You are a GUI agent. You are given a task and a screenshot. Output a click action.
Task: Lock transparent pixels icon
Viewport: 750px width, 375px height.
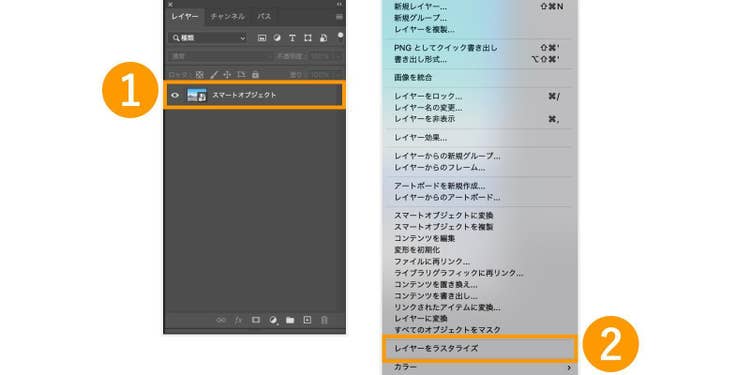pyautogui.click(x=200, y=75)
